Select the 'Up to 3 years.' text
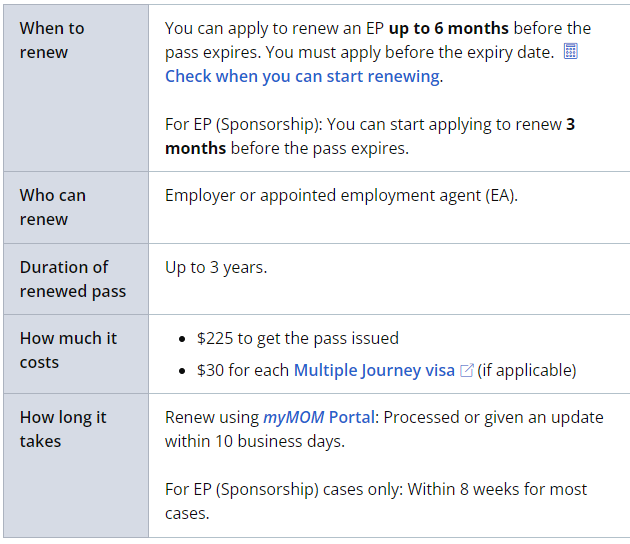630x544 pixels. coord(216,267)
